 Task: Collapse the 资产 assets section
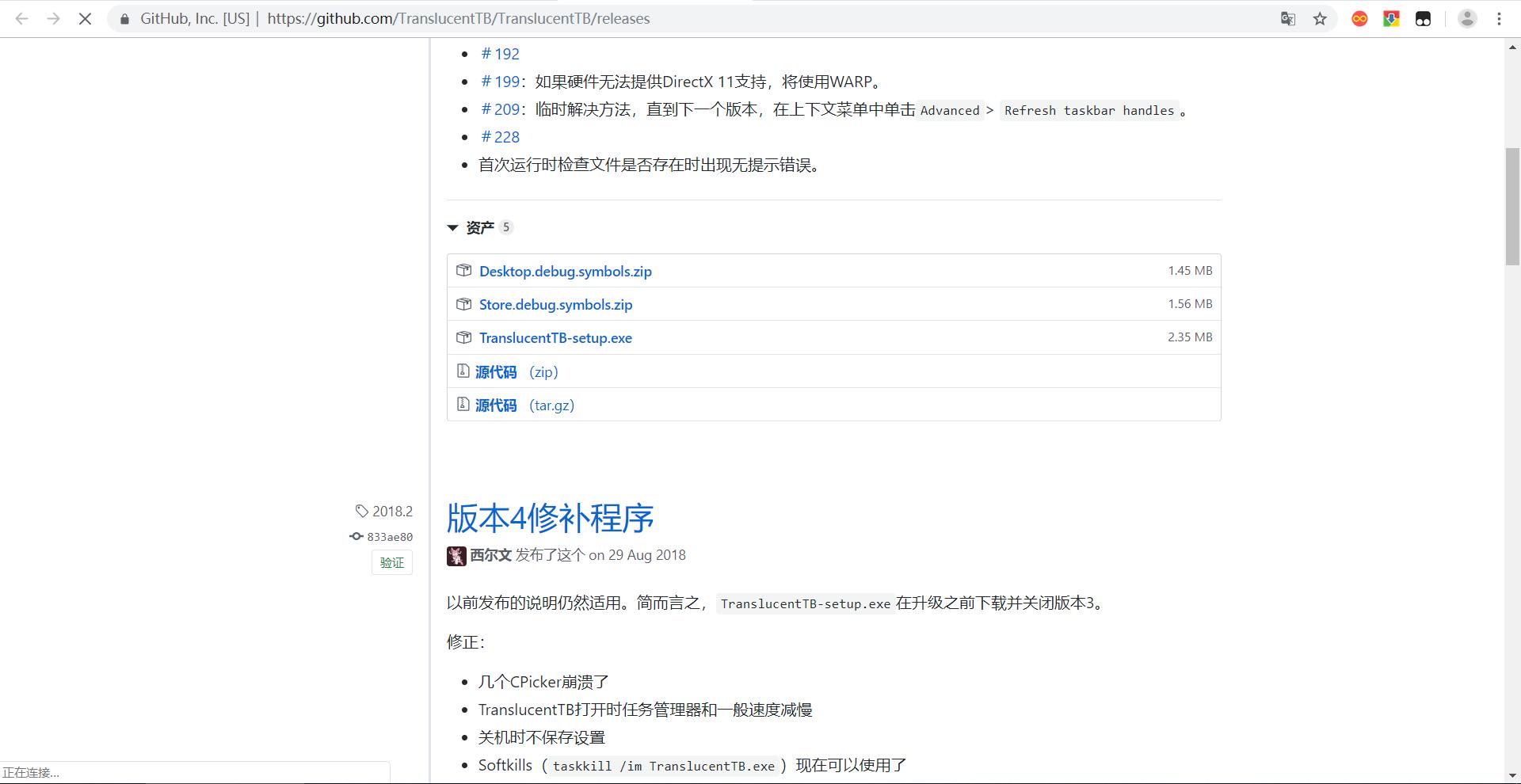pyautogui.click(x=452, y=228)
